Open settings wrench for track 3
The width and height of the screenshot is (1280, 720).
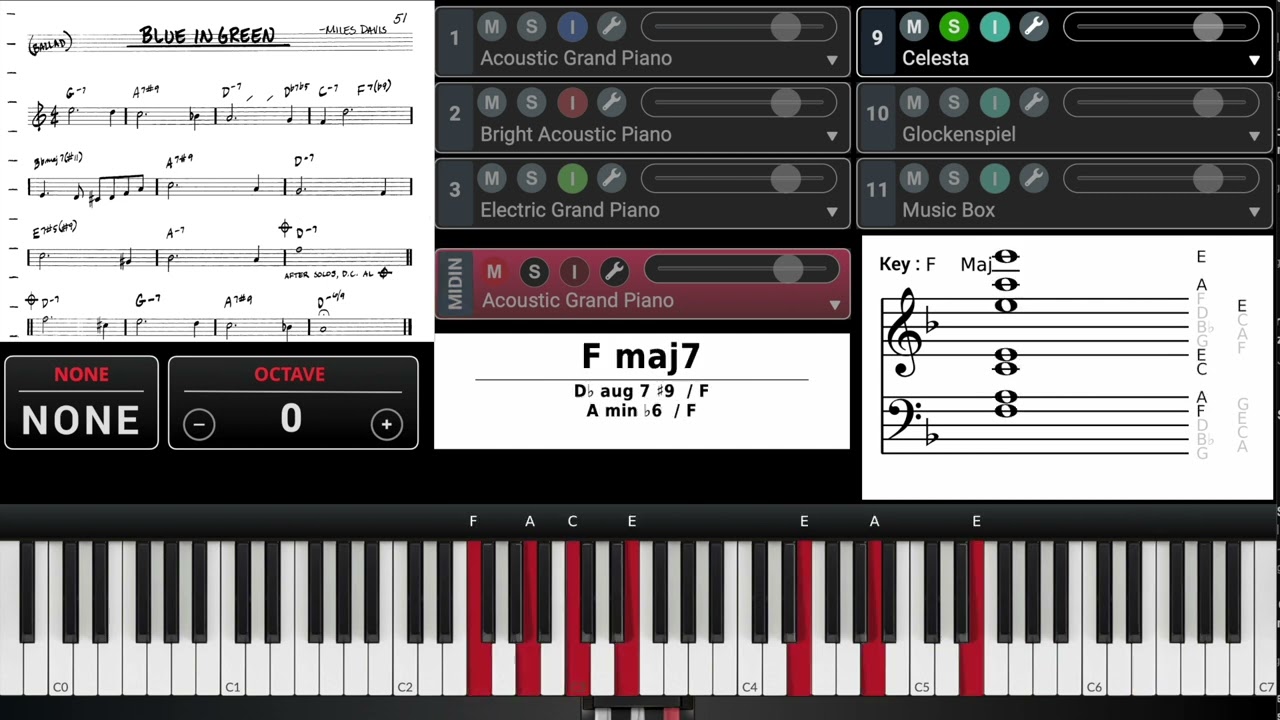click(x=611, y=178)
